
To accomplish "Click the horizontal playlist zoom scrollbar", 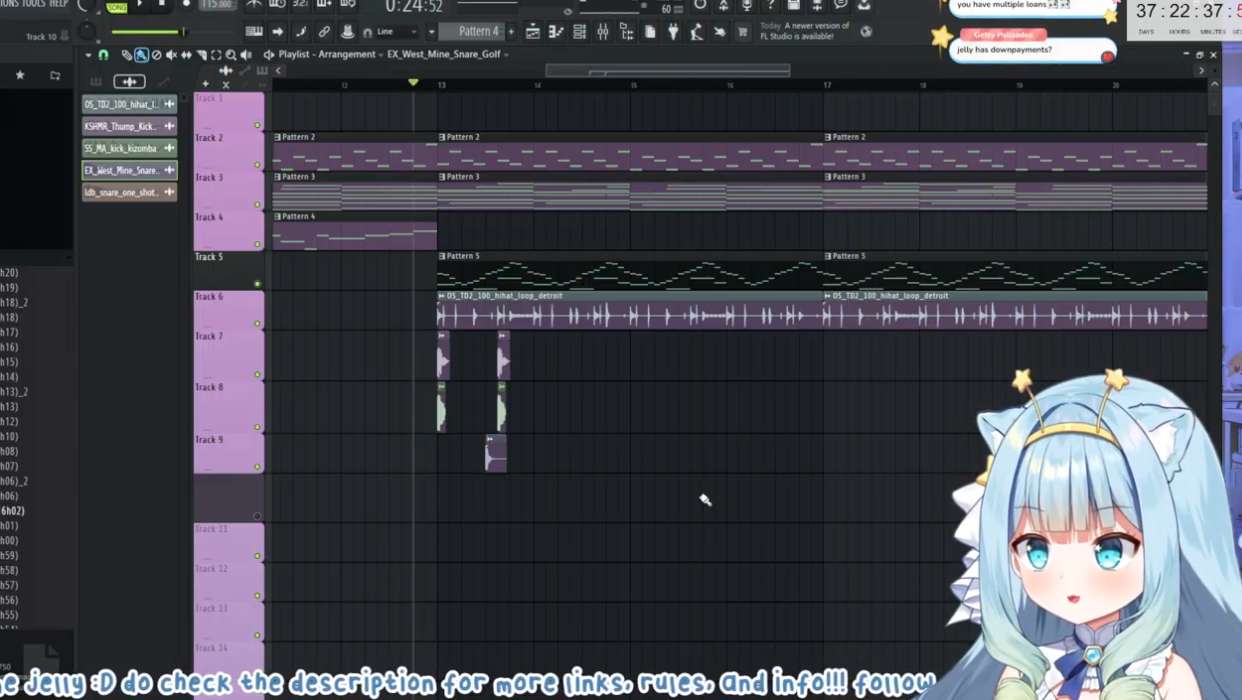I will pyautogui.click(x=668, y=71).
